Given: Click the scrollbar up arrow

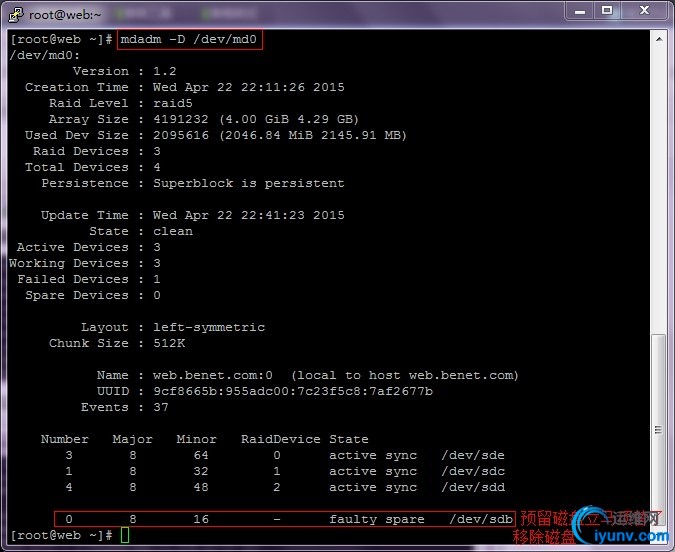Looking at the screenshot, I should point(659,39).
